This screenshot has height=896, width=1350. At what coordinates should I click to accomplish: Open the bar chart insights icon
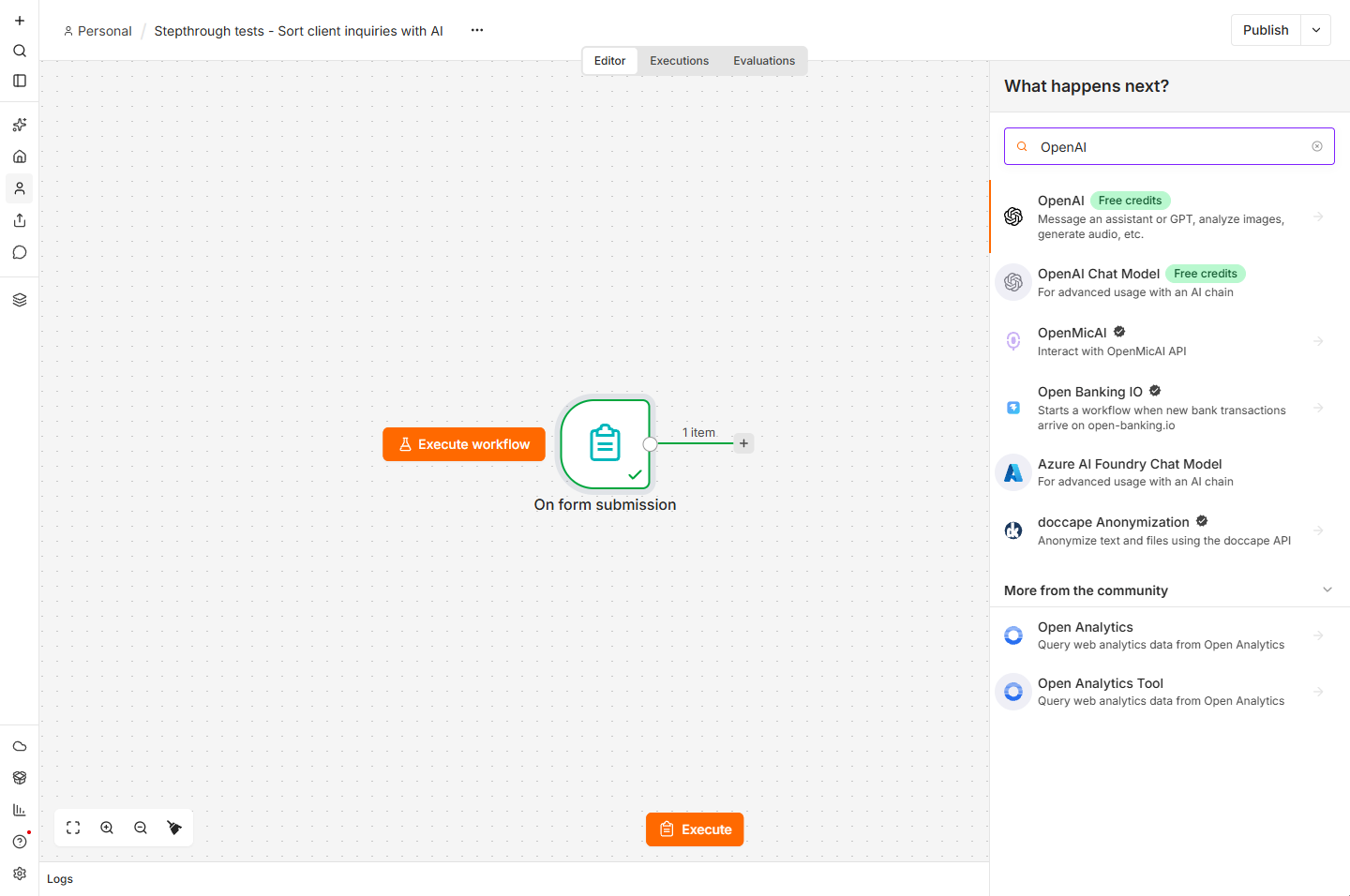tap(20, 810)
